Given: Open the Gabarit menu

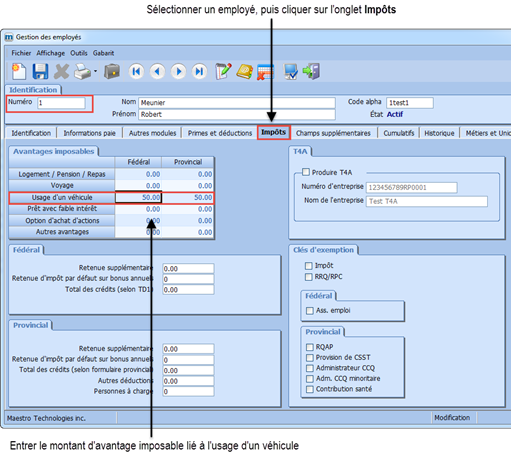Looking at the screenshot, I should coord(103,53).
